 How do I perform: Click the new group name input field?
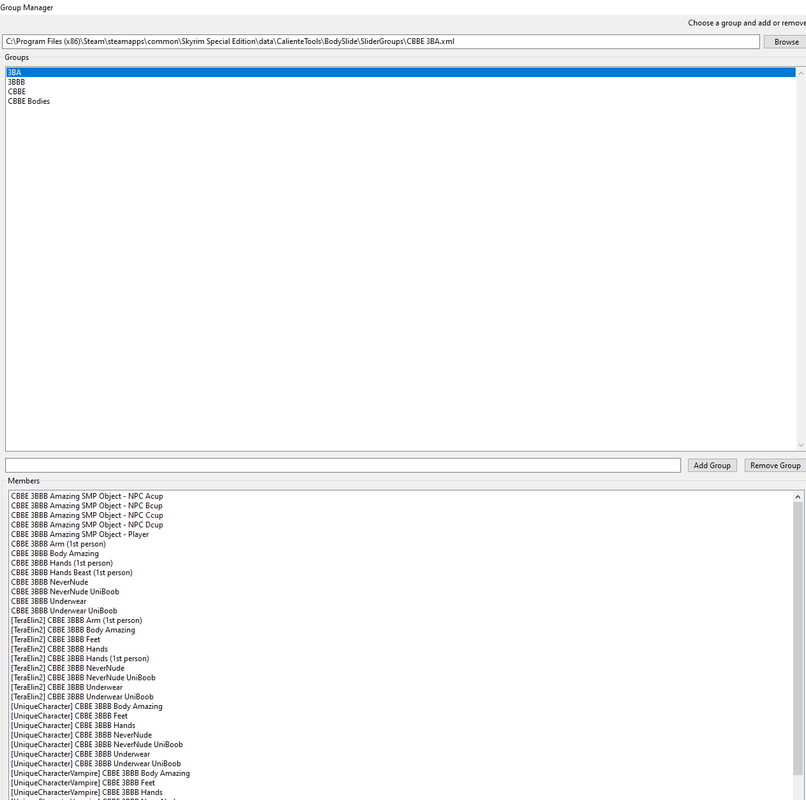[343, 465]
